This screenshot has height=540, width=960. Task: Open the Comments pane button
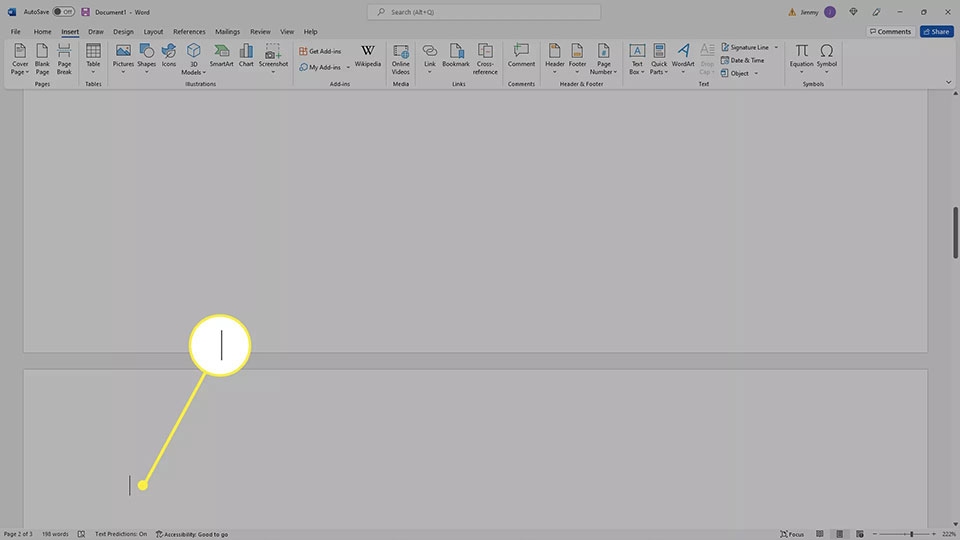890,31
